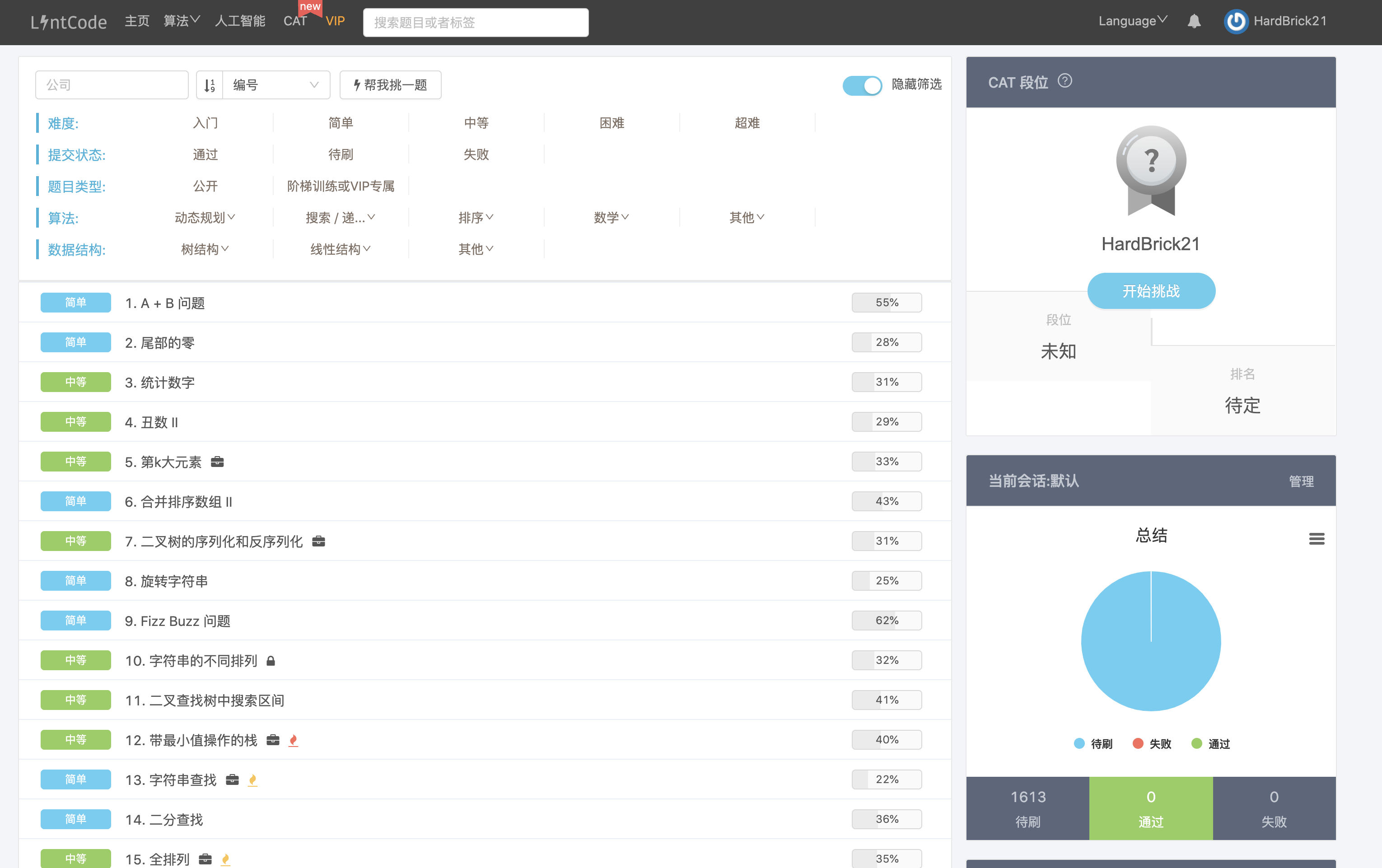Open the 编号 sort dropdown
This screenshot has width=1382, height=868.
(x=275, y=85)
